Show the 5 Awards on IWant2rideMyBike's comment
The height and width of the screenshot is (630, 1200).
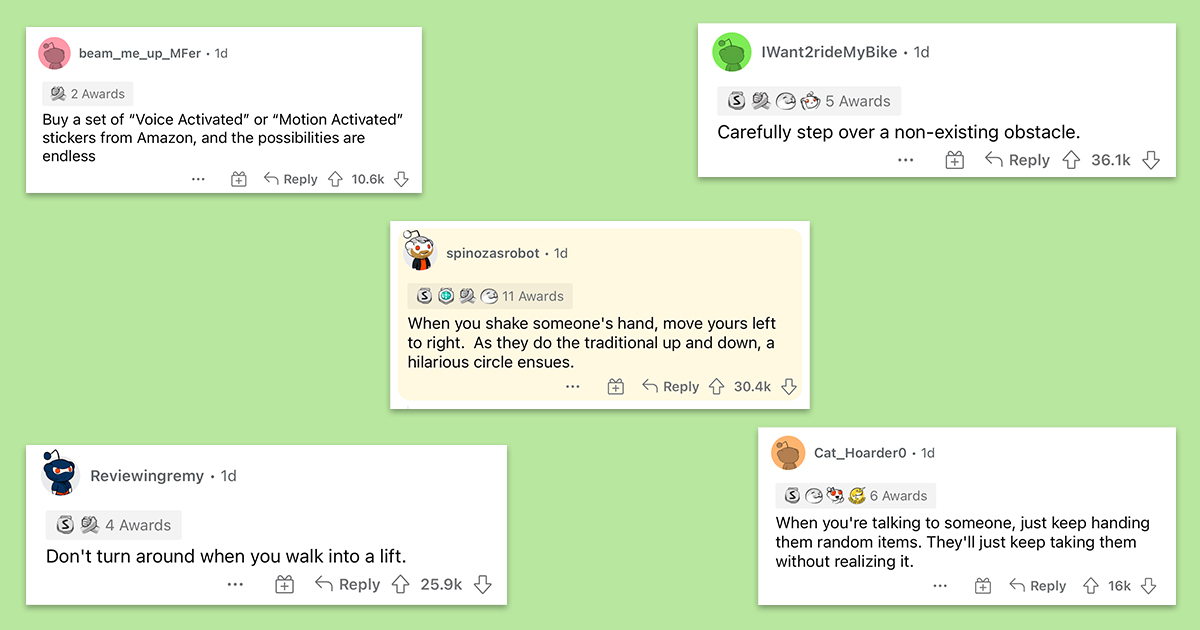pyautogui.click(x=857, y=101)
